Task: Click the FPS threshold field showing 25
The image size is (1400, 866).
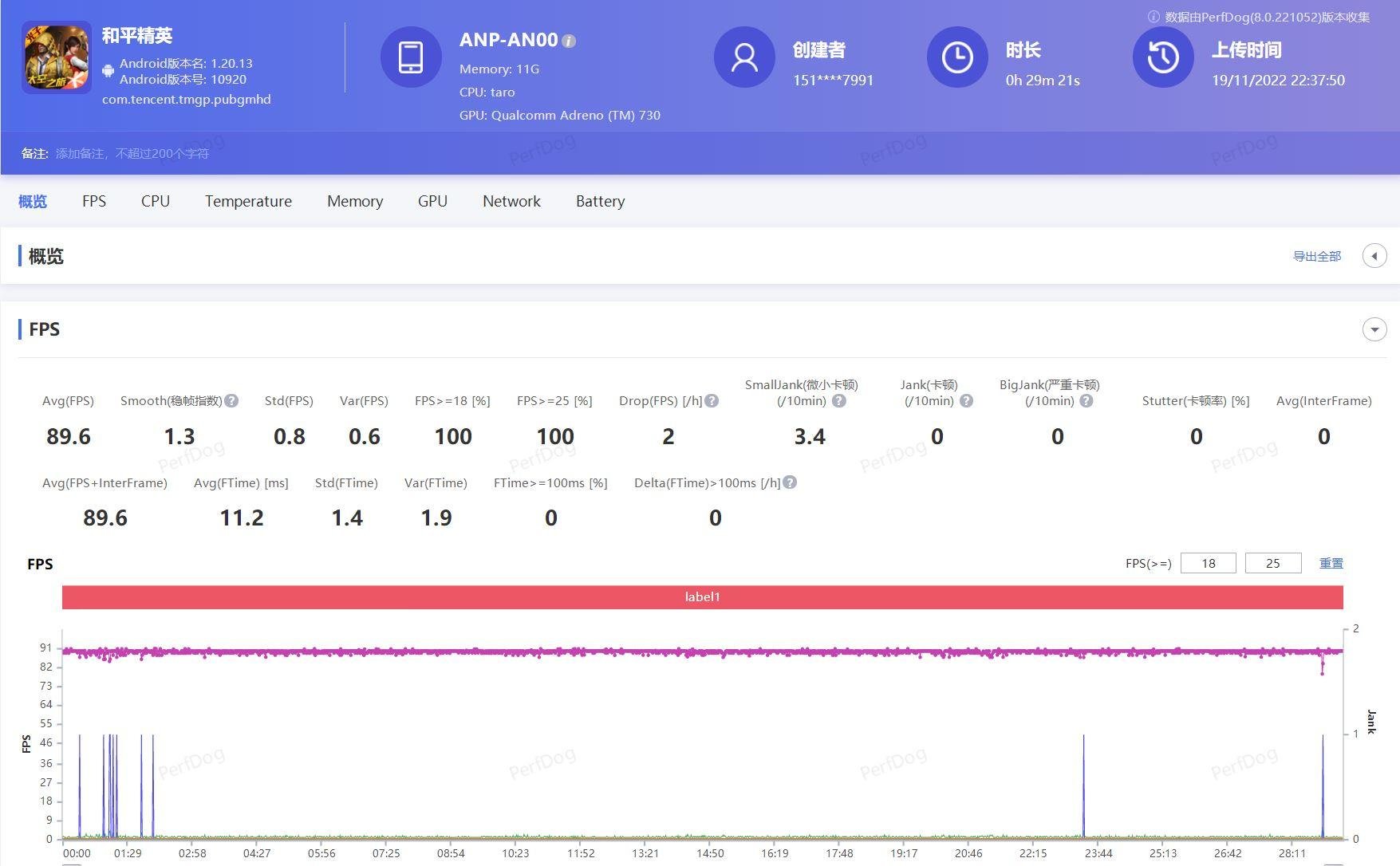Action: [1272, 564]
